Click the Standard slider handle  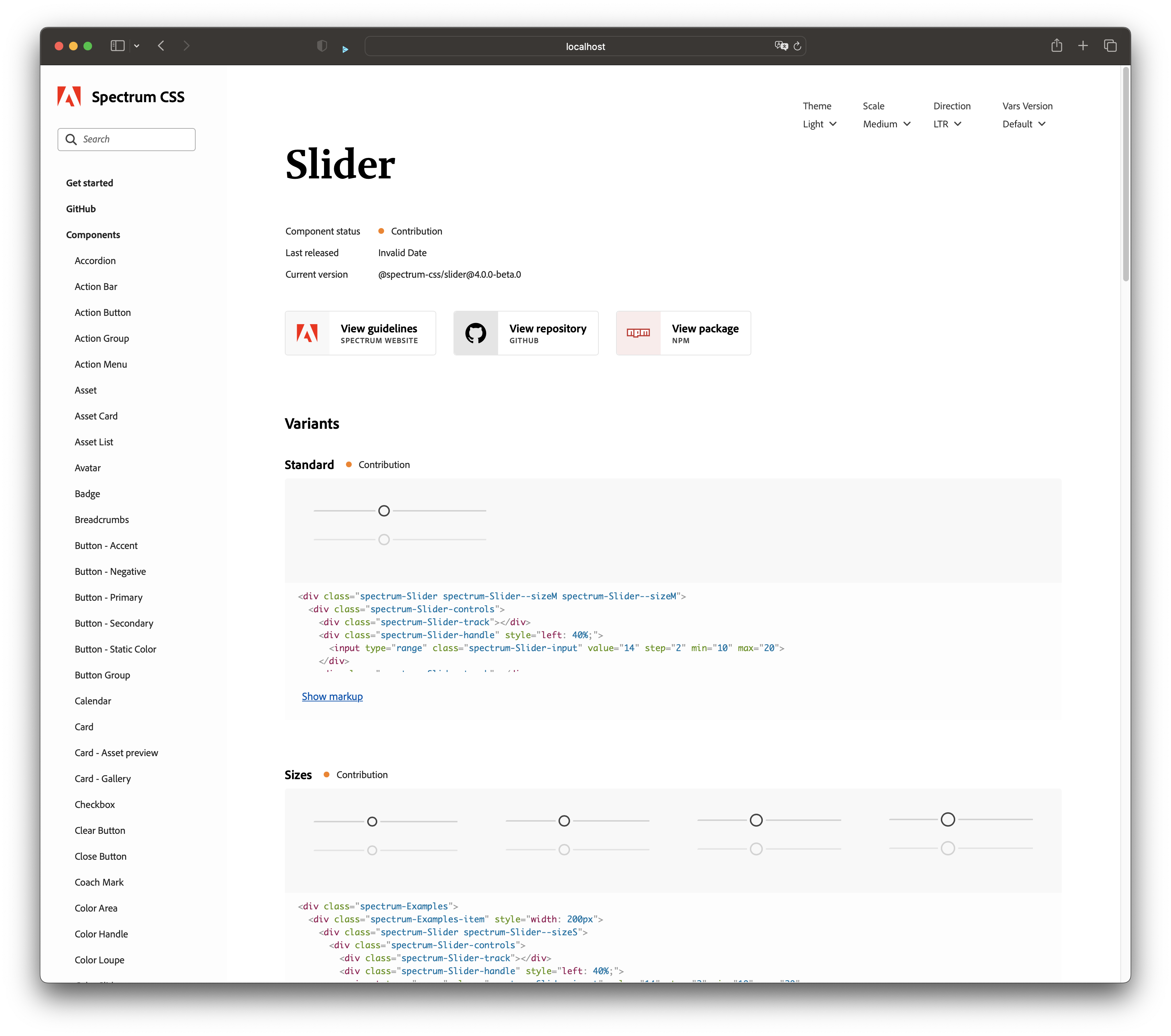384,510
